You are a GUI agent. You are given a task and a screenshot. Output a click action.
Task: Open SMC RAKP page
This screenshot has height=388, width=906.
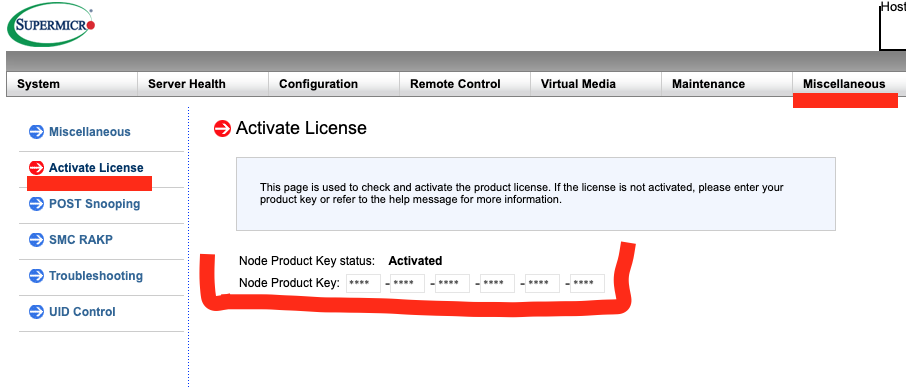pyautogui.click(x=81, y=240)
